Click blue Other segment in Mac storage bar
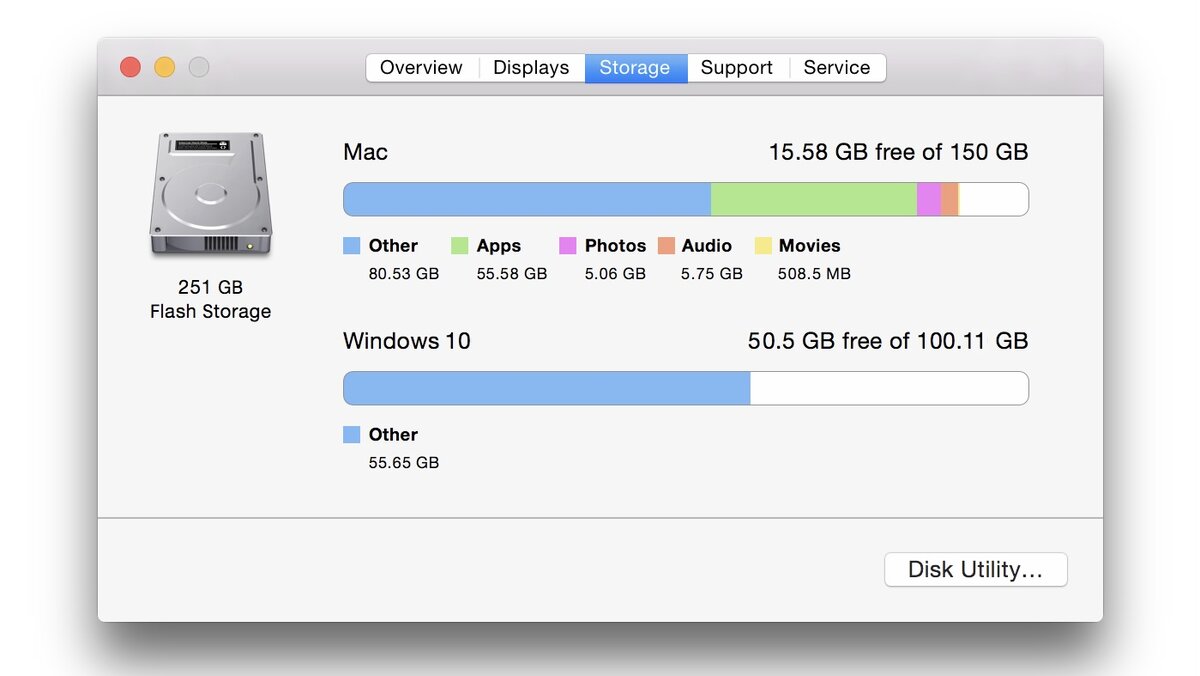The width and height of the screenshot is (1200, 676). (527, 199)
